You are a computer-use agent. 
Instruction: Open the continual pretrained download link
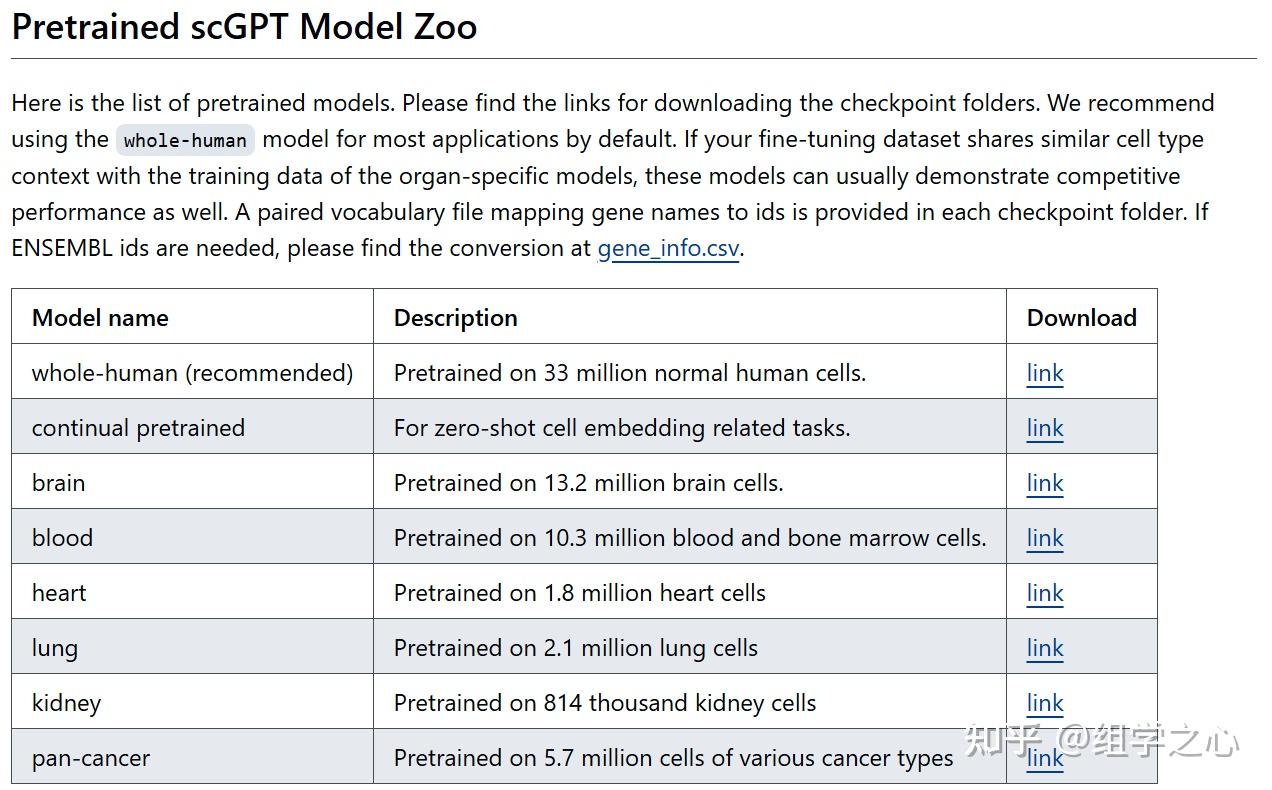tap(1044, 428)
